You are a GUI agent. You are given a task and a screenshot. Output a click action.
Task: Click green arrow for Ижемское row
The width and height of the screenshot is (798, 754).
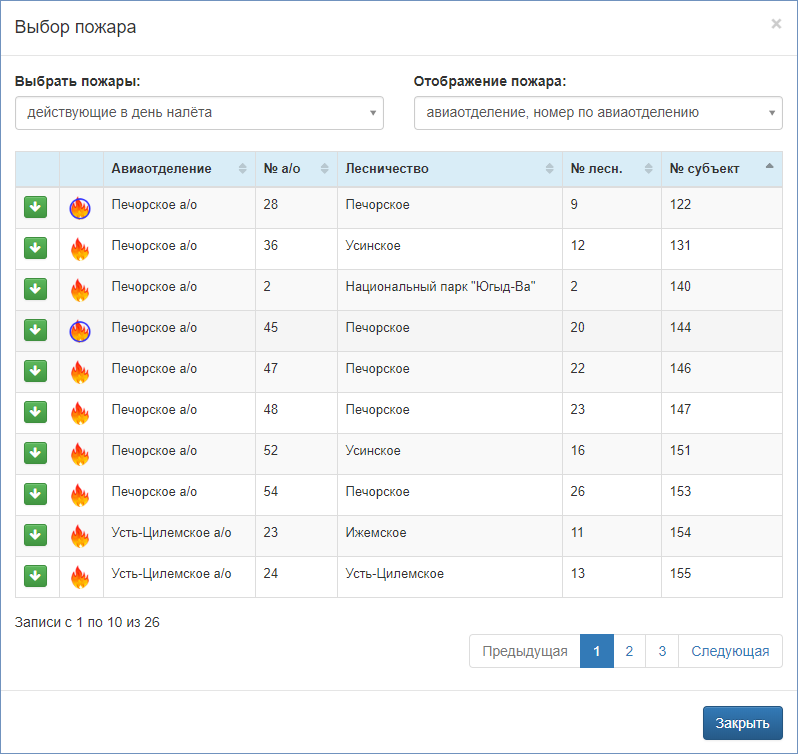pos(35,535)
